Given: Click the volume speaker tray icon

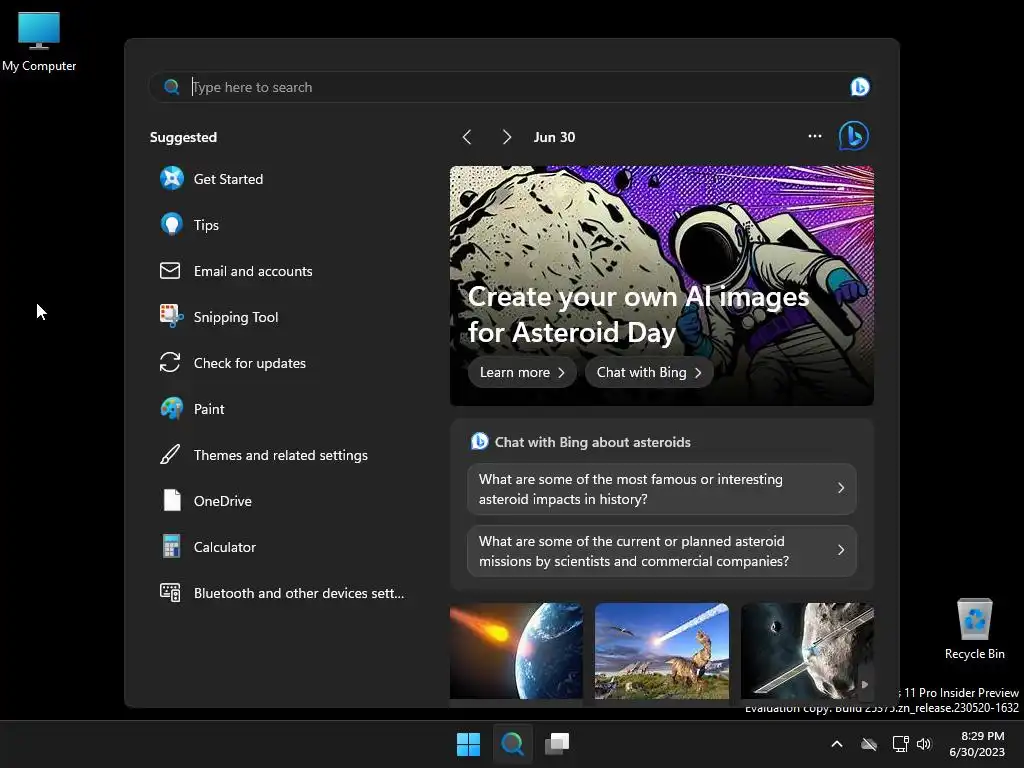Looking at the screenshot, I should coord(924,744).
